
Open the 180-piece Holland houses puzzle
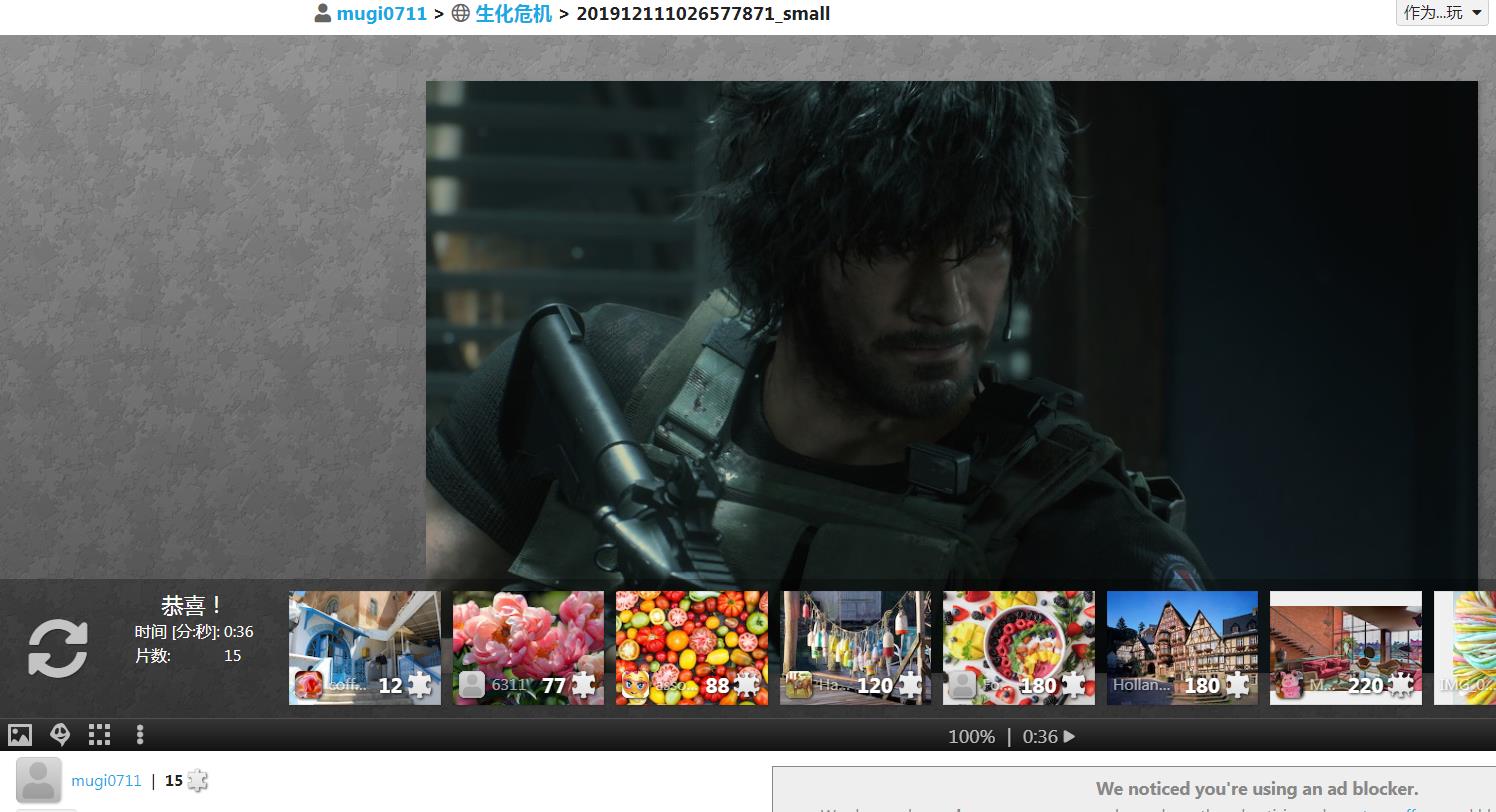pos(1182,647)
